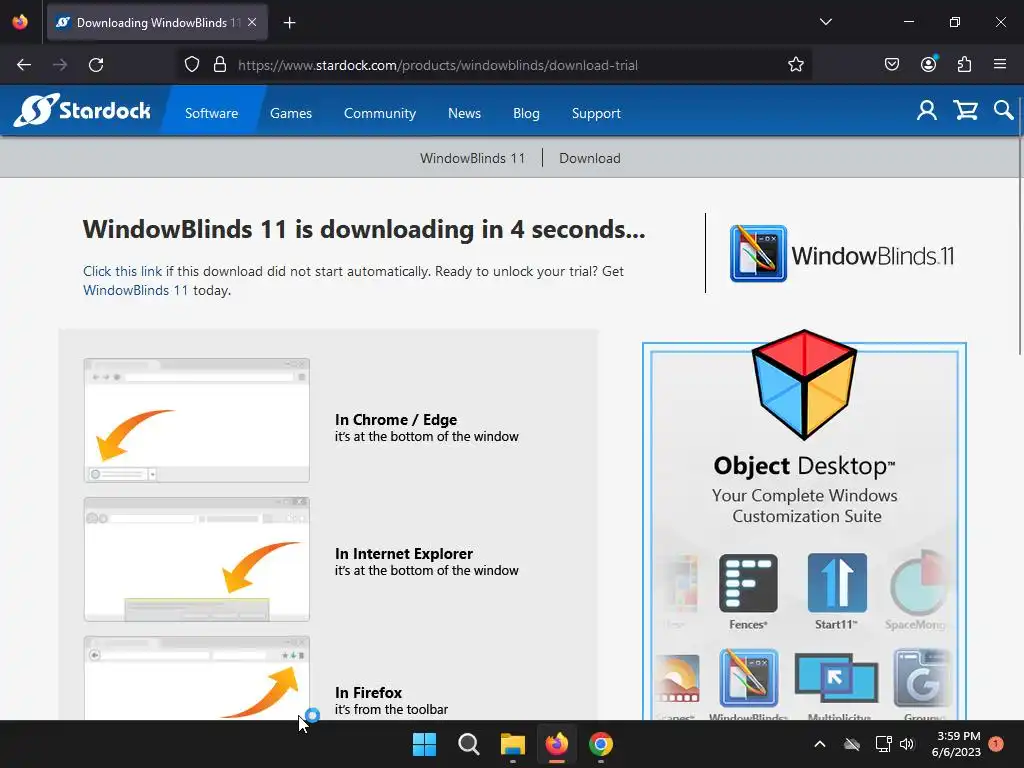Click the SpaceMonger app icon

pyautogui.click(x=918, y=583)
